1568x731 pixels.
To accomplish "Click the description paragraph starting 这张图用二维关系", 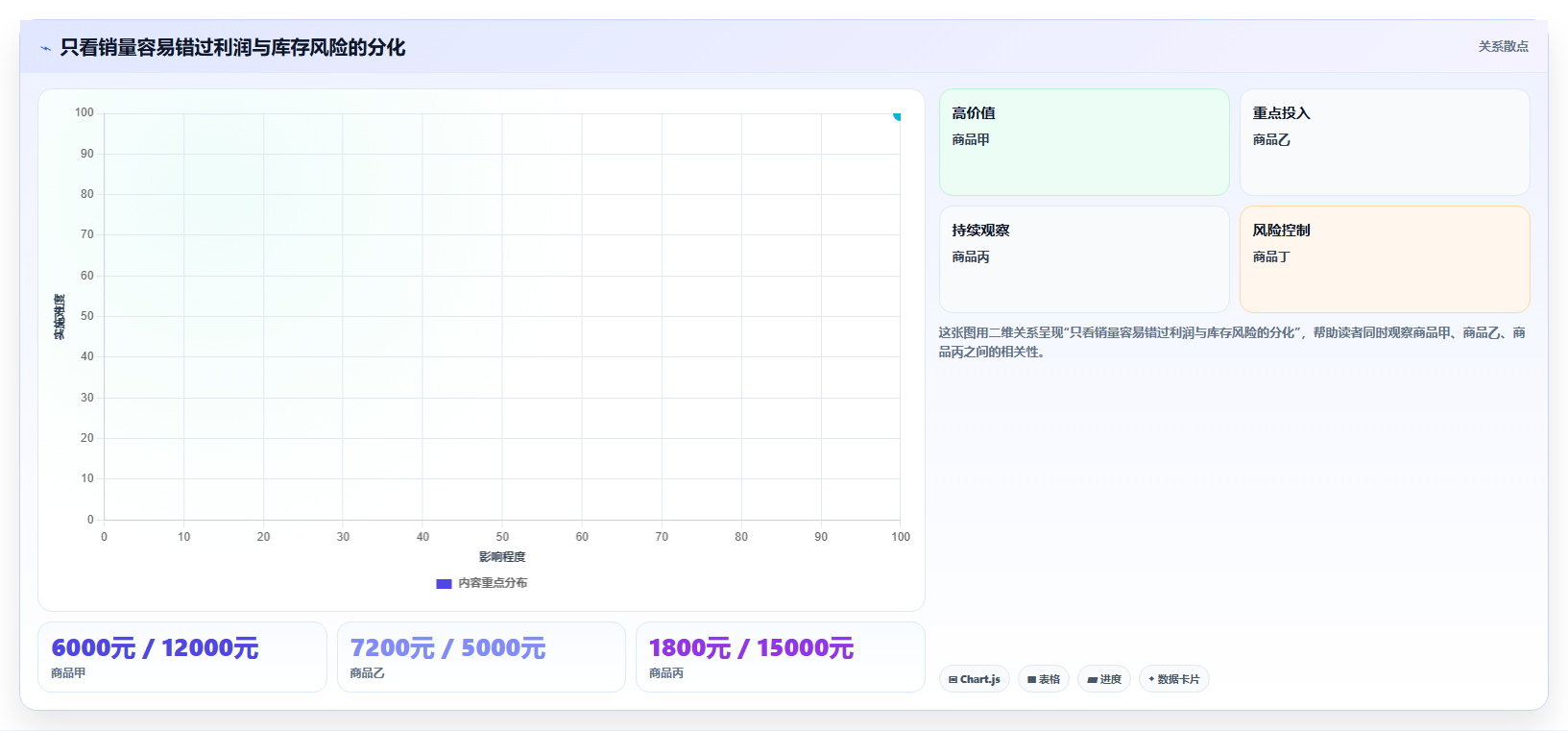I will pyautogui.click(x=1233, y=342).
